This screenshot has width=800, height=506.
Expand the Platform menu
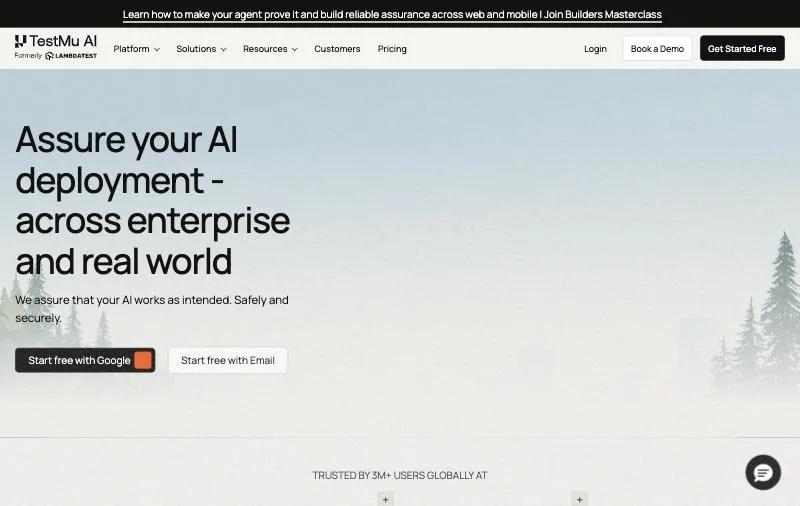[x=136, y=49]
